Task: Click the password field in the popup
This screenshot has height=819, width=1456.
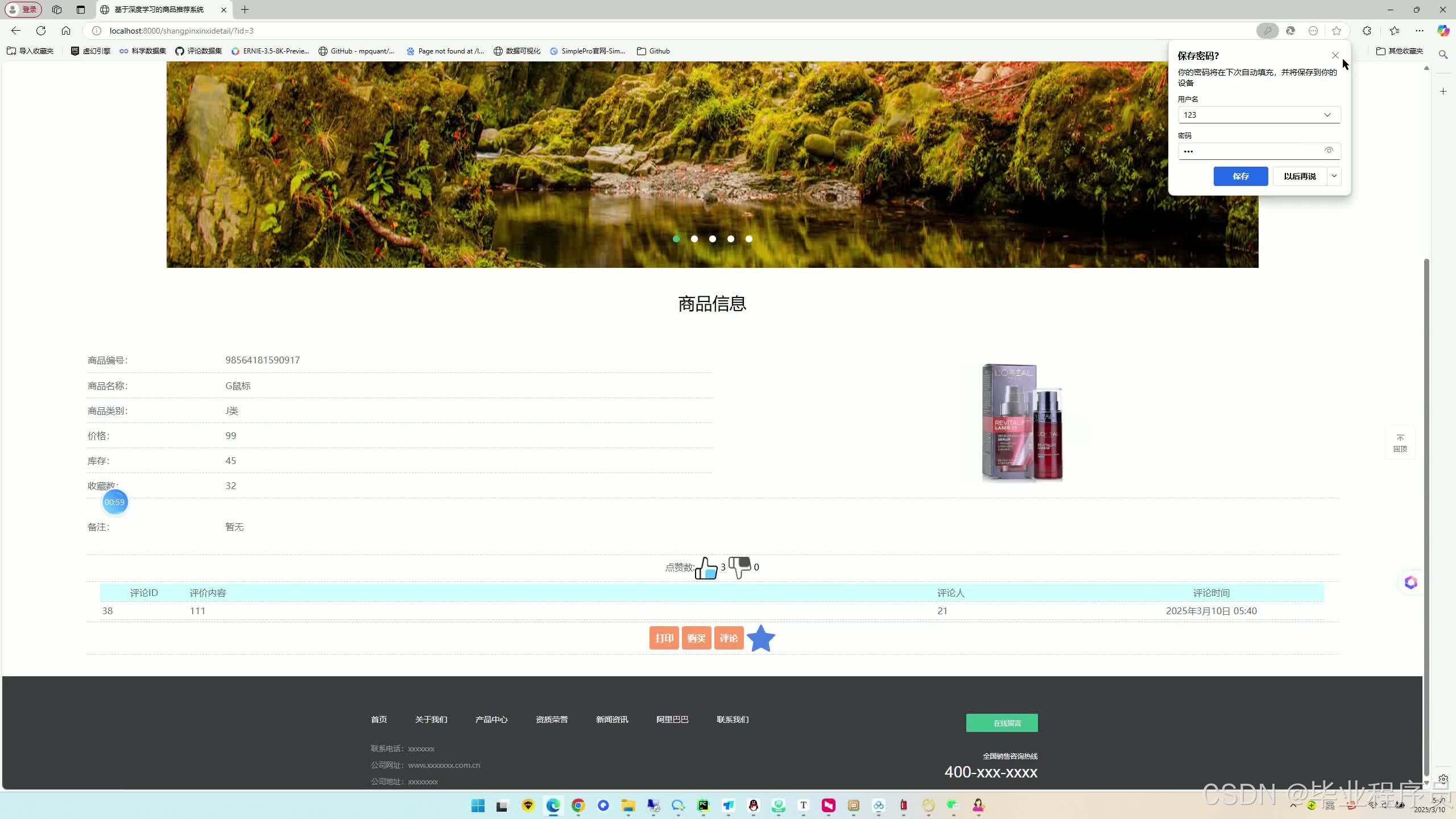Action: [1259, 151]
